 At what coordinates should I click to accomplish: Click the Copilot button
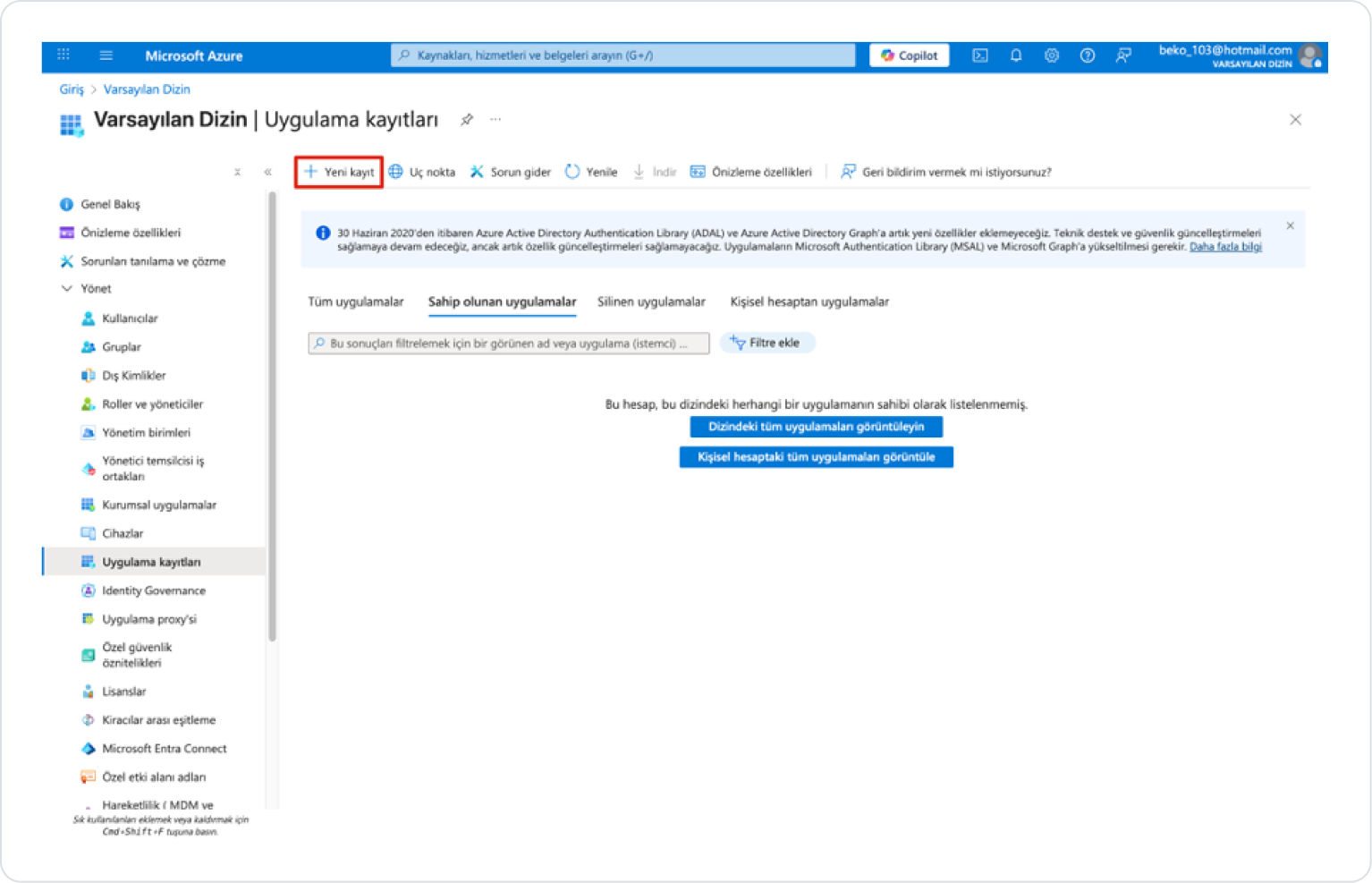pyautogui.click(x=910, y=55)
